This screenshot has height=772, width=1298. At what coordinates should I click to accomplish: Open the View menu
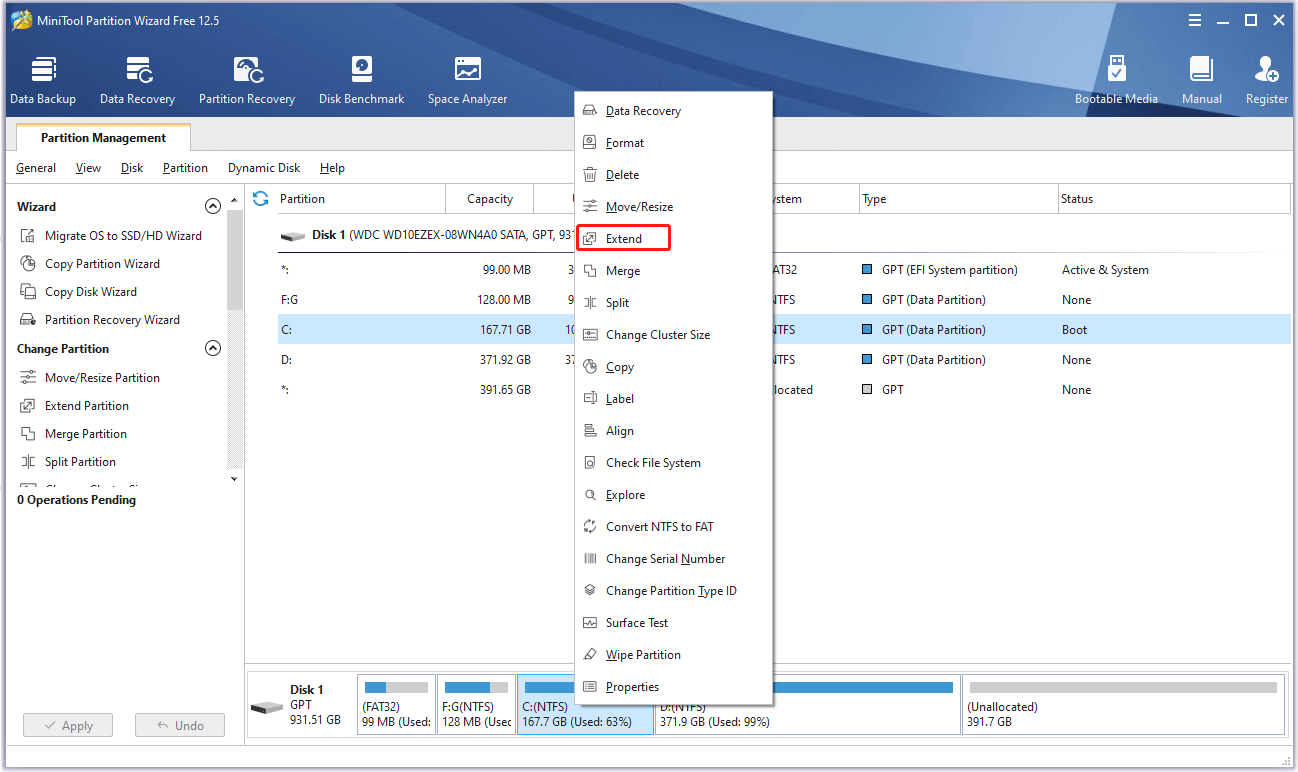[x=89, y=168]
